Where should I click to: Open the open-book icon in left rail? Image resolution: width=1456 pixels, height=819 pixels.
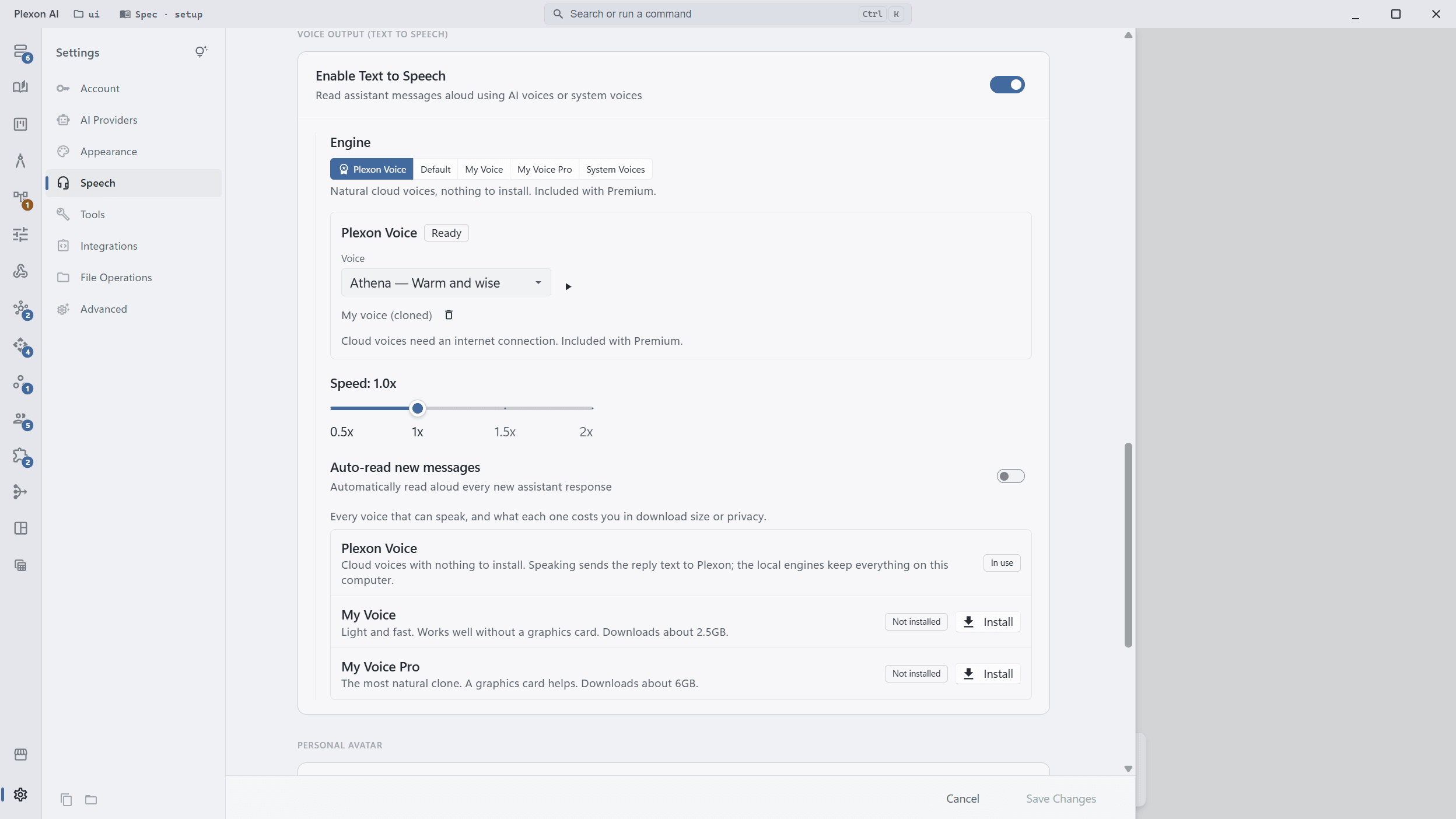[20, 87]
